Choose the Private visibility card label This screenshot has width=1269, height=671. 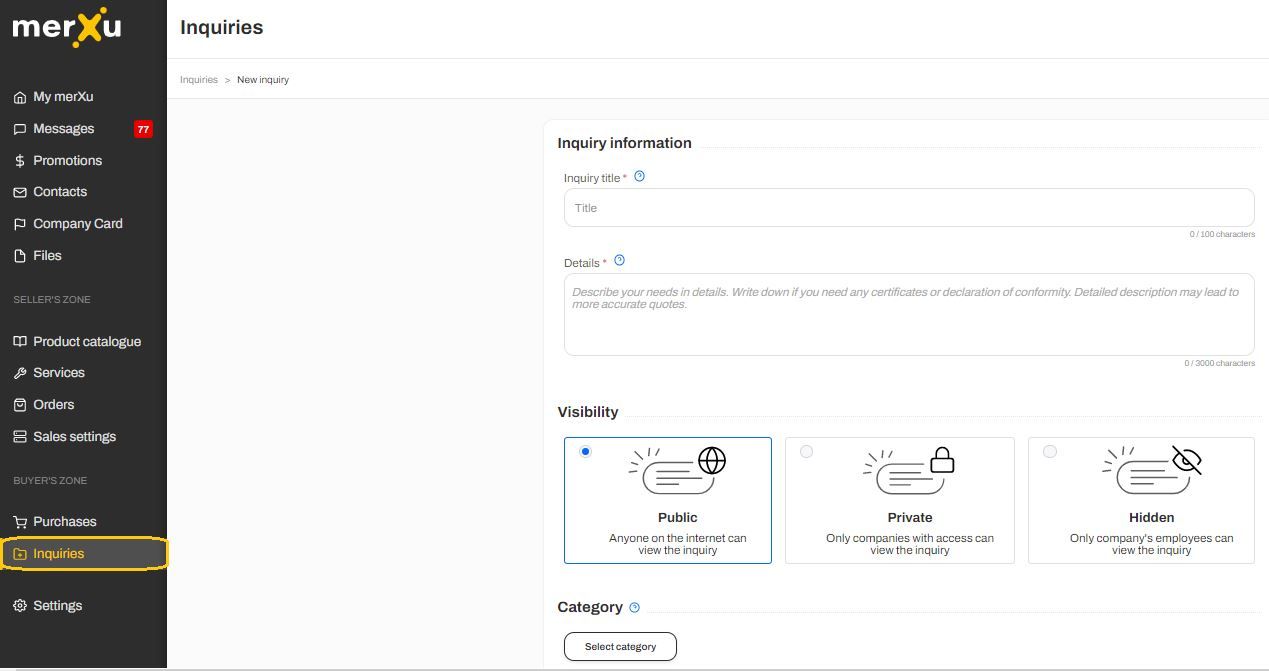click(910, 518)
